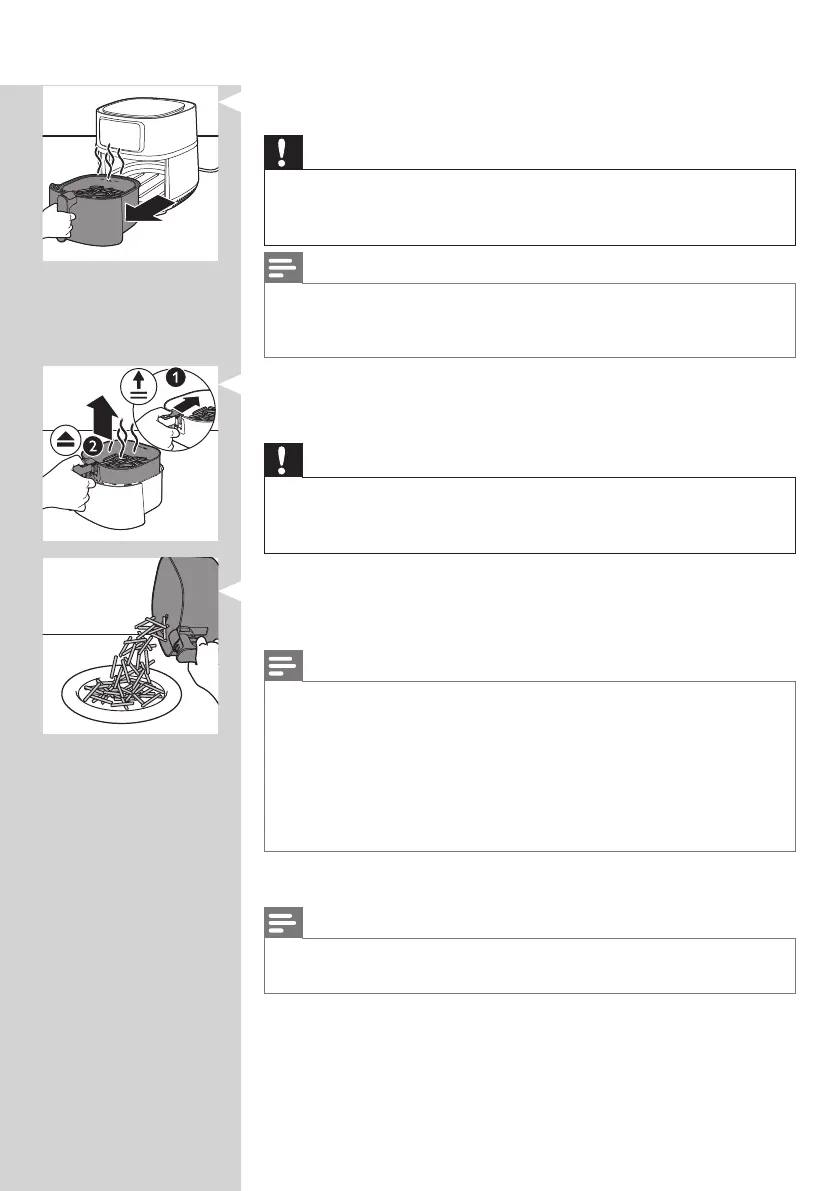Click the numbered circle 1 in the basket illustration
The width and height of the screenshot is (839, 1191).
tap(175, 377)
